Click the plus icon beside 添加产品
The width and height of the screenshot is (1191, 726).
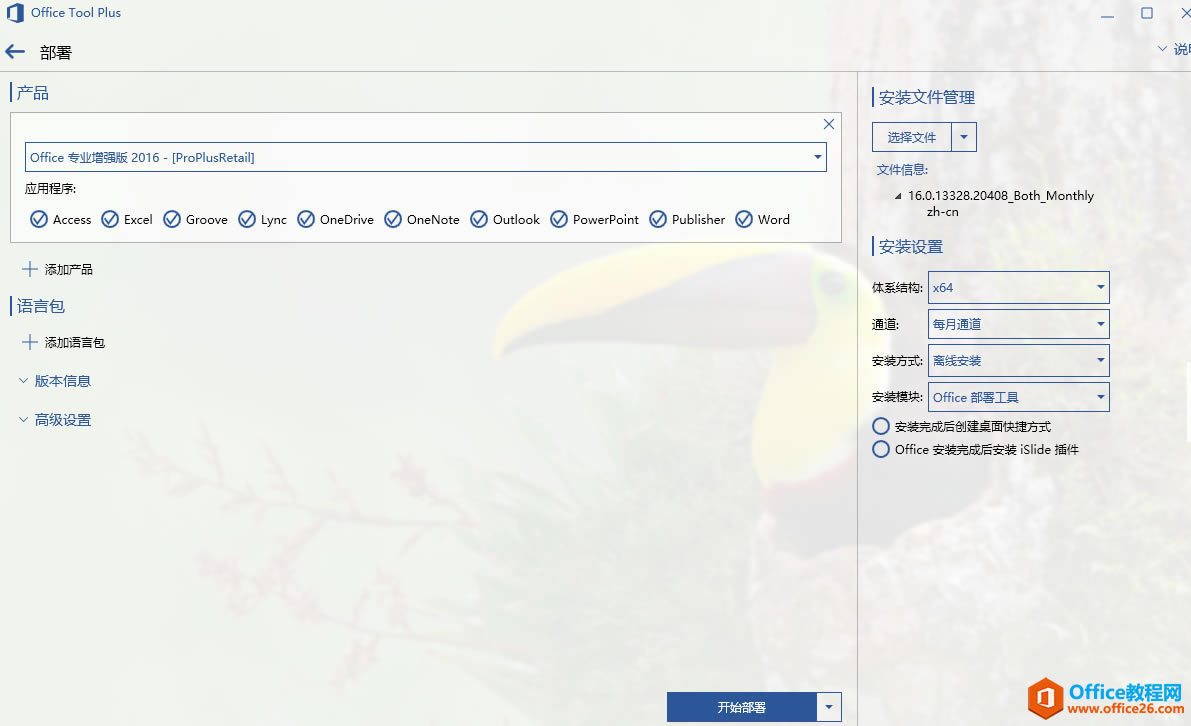pyautogui.click(x=30, y=269)
